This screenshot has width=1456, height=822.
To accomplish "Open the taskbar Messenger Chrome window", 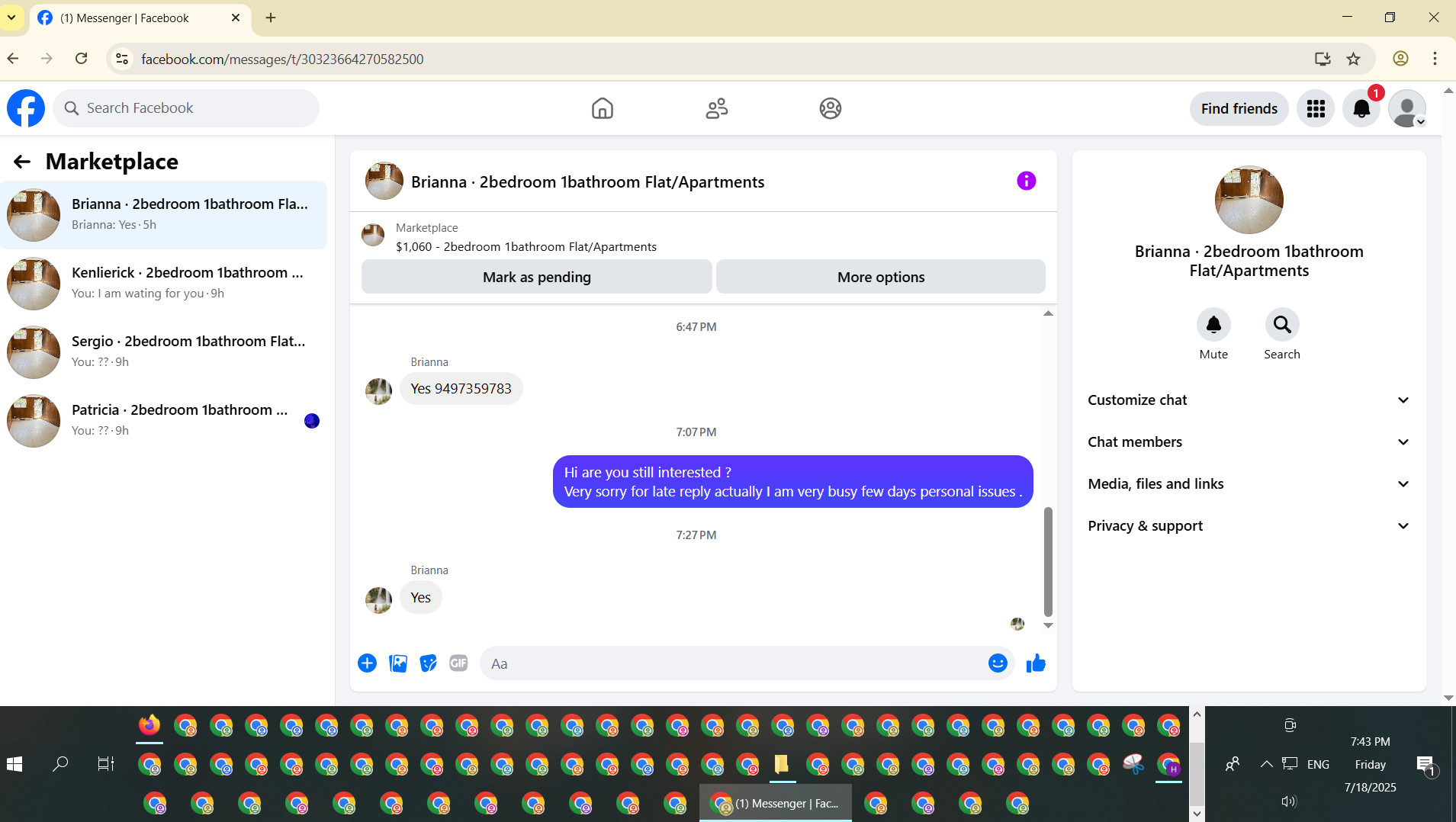I will point(775,804).
